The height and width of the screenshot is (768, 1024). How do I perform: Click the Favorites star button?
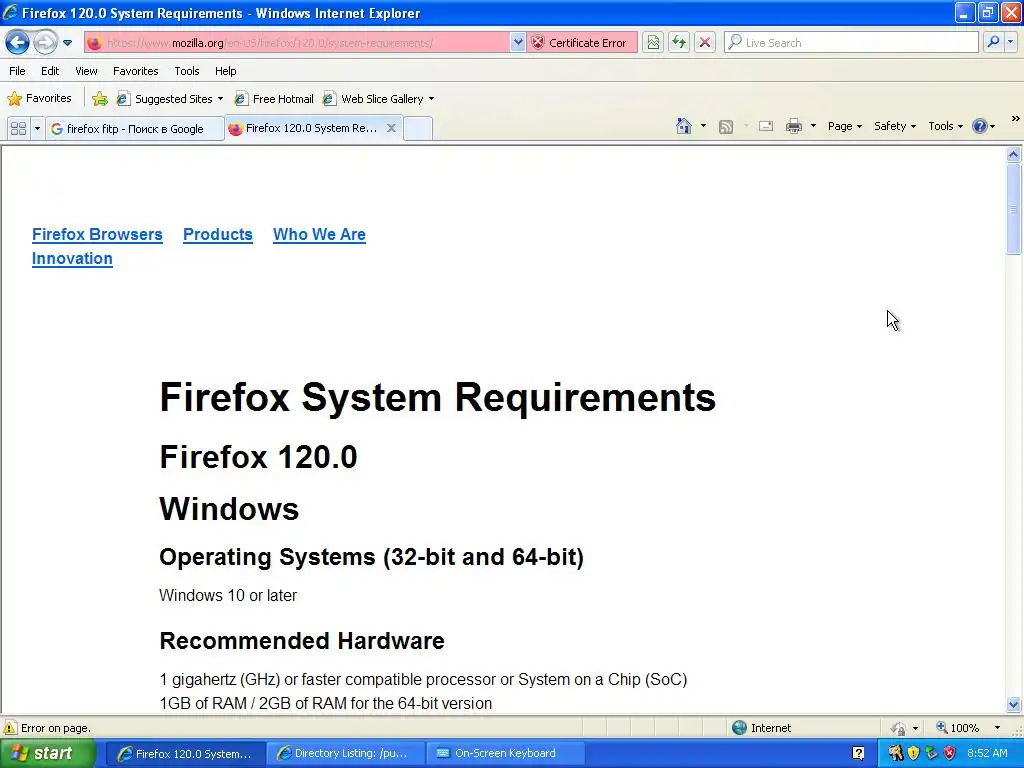[x=39, y=99]
